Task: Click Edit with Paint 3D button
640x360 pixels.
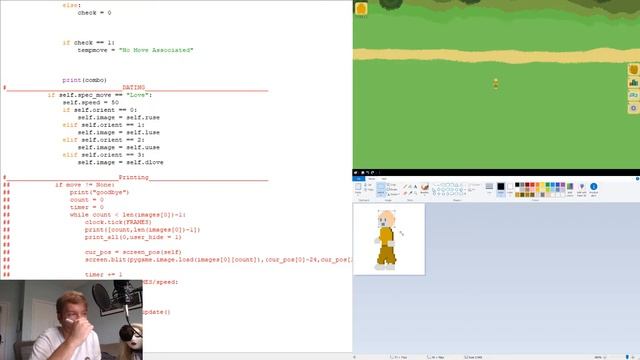Action: (582, 190)
